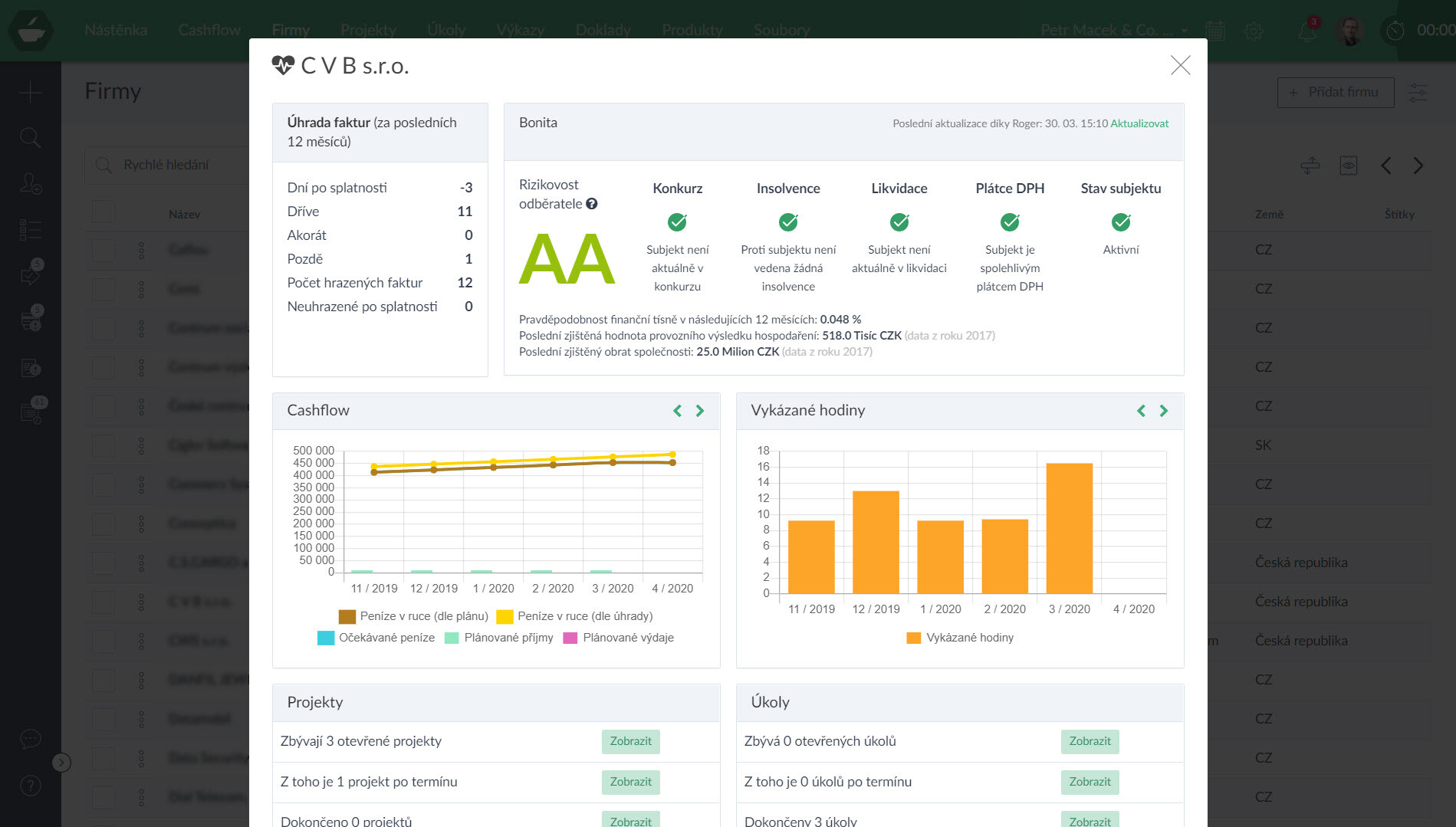This screenshot has height=827, width=1456.
Task: Open the settings gear in top bar
Action: coord(1254,31)
